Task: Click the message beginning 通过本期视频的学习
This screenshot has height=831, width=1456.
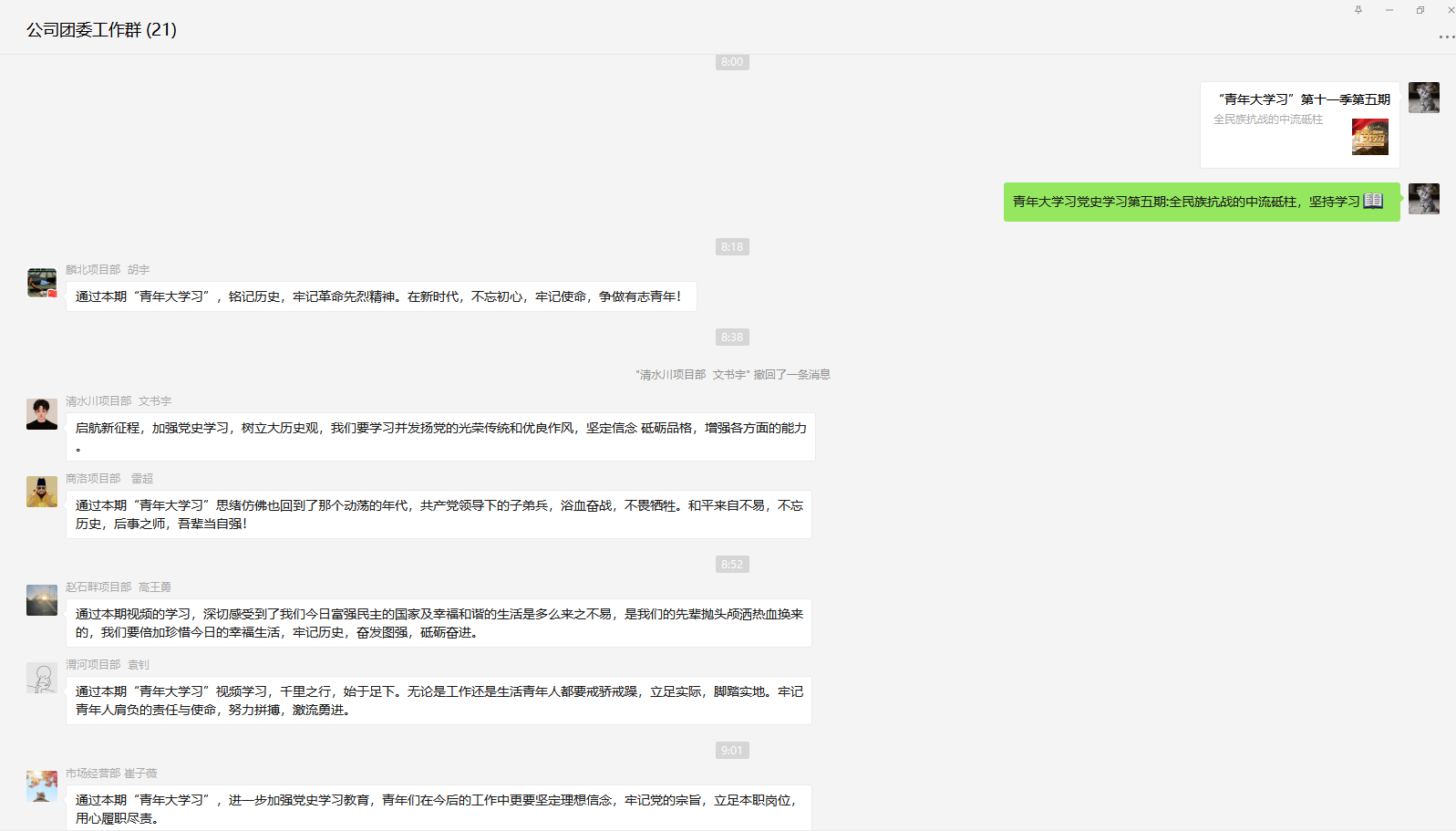Action: [438, 623]
